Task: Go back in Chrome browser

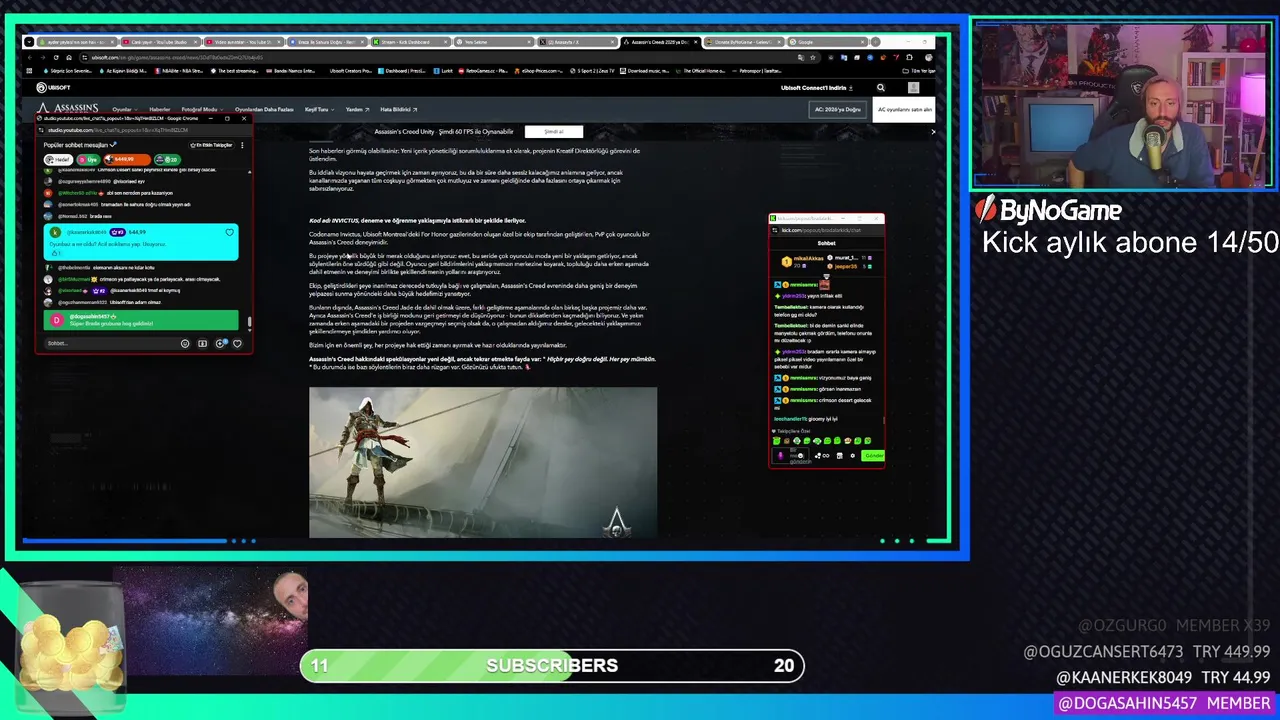Action: (x=29, y=57)
